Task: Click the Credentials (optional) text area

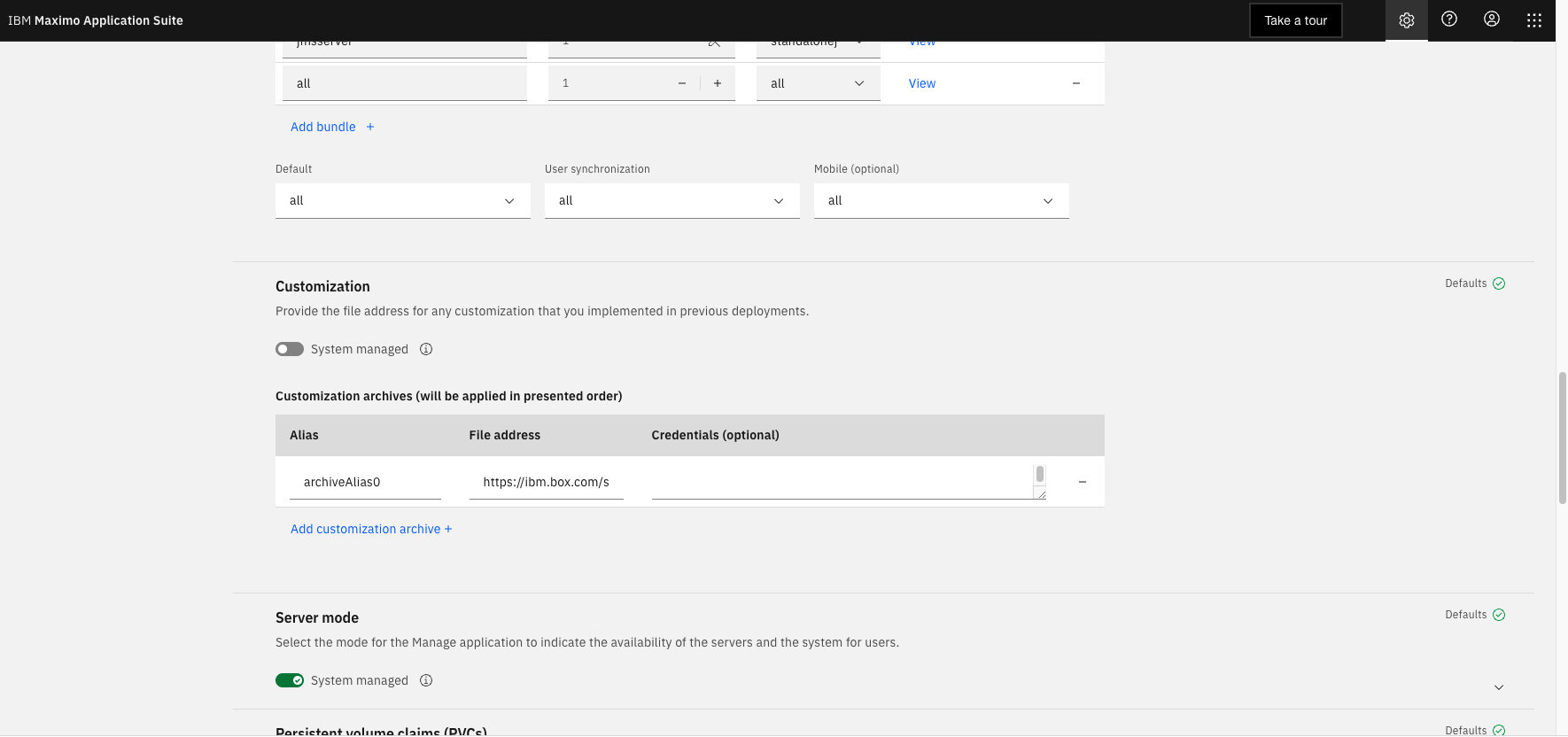Action: pyautogui.click(x=842, y=481)
